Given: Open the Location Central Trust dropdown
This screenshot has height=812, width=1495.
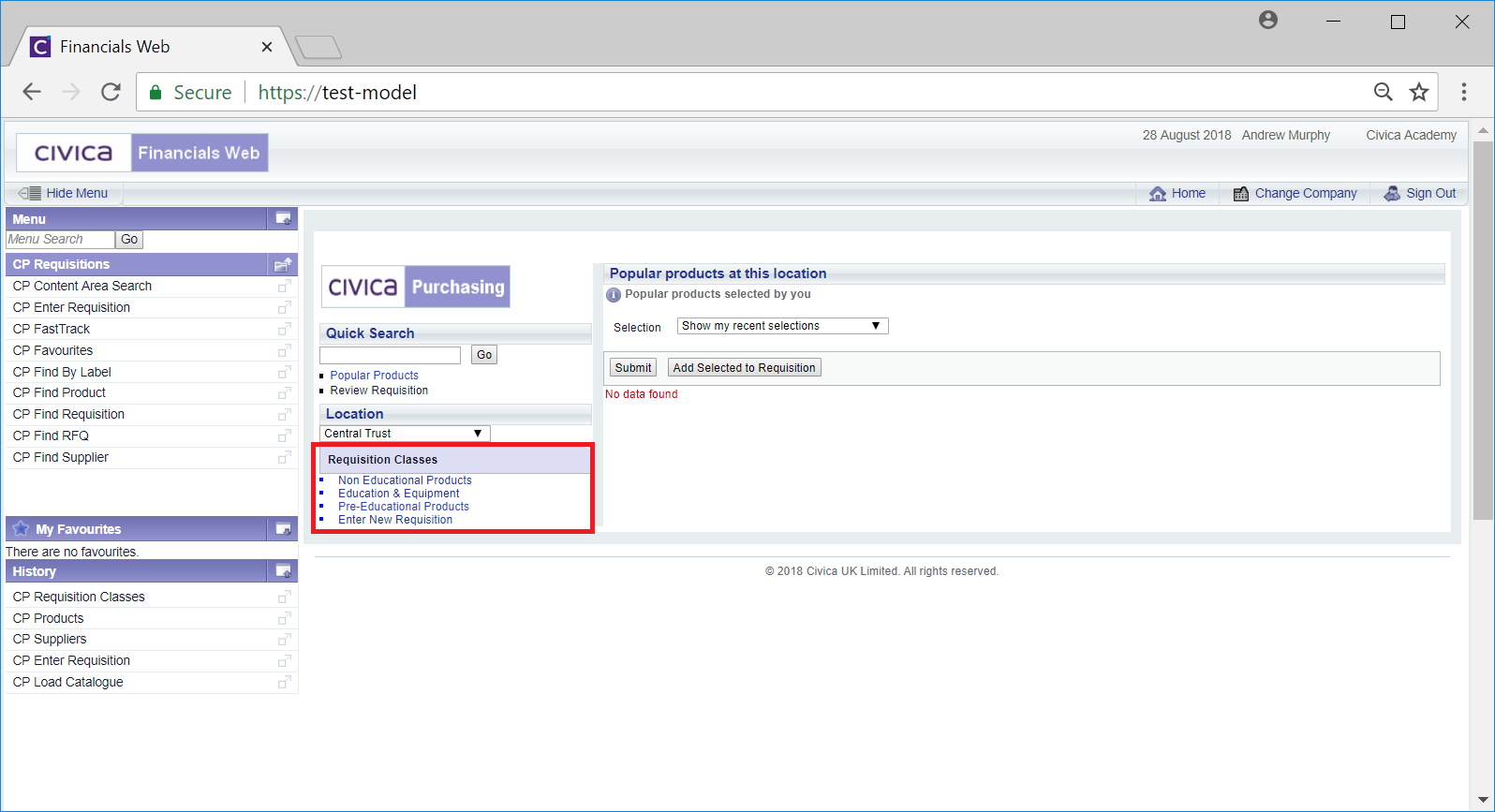Looking at the screenshot, I should pos(405,434).
